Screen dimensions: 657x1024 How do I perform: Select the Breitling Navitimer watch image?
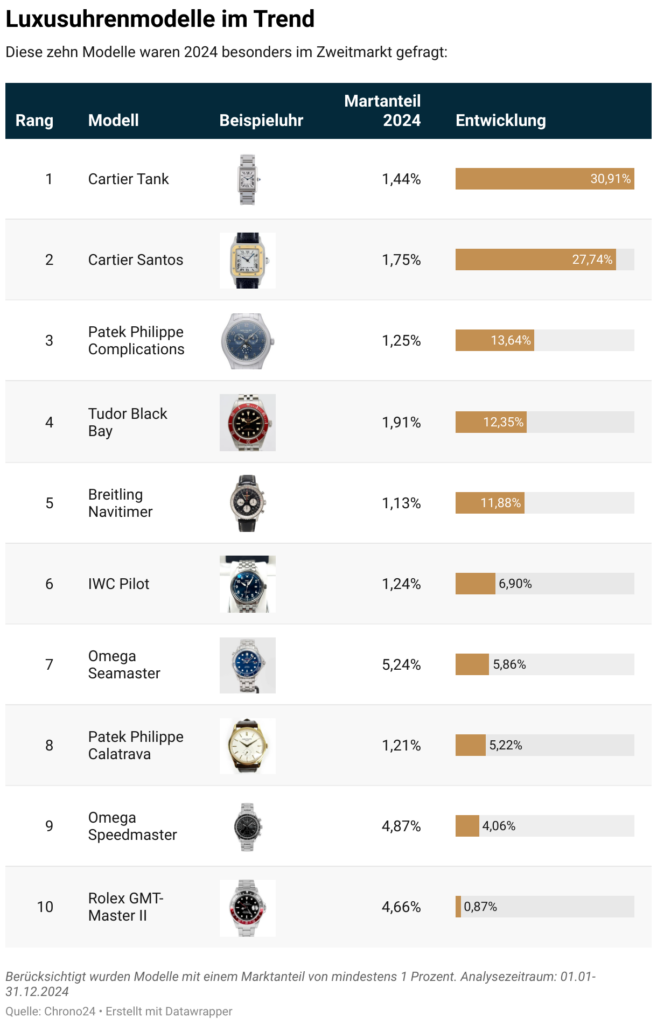(248, 503)
